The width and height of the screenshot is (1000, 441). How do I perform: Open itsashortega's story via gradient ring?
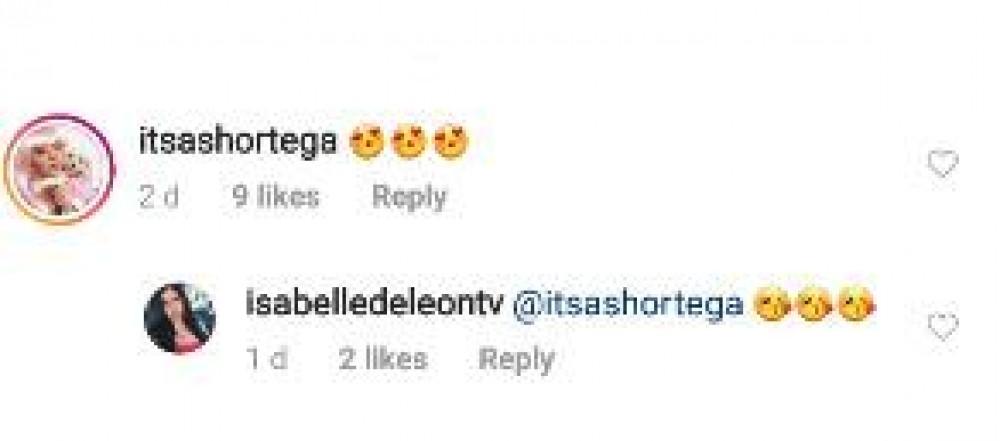point(59,168)
